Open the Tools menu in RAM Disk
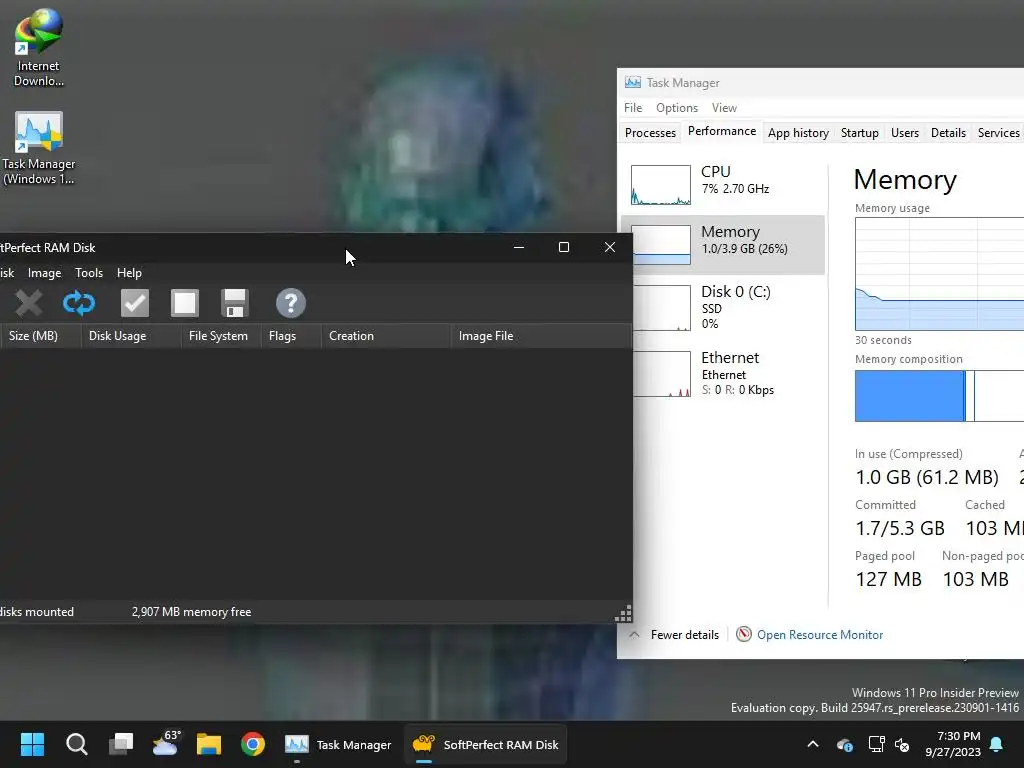 tap(89, 273)
